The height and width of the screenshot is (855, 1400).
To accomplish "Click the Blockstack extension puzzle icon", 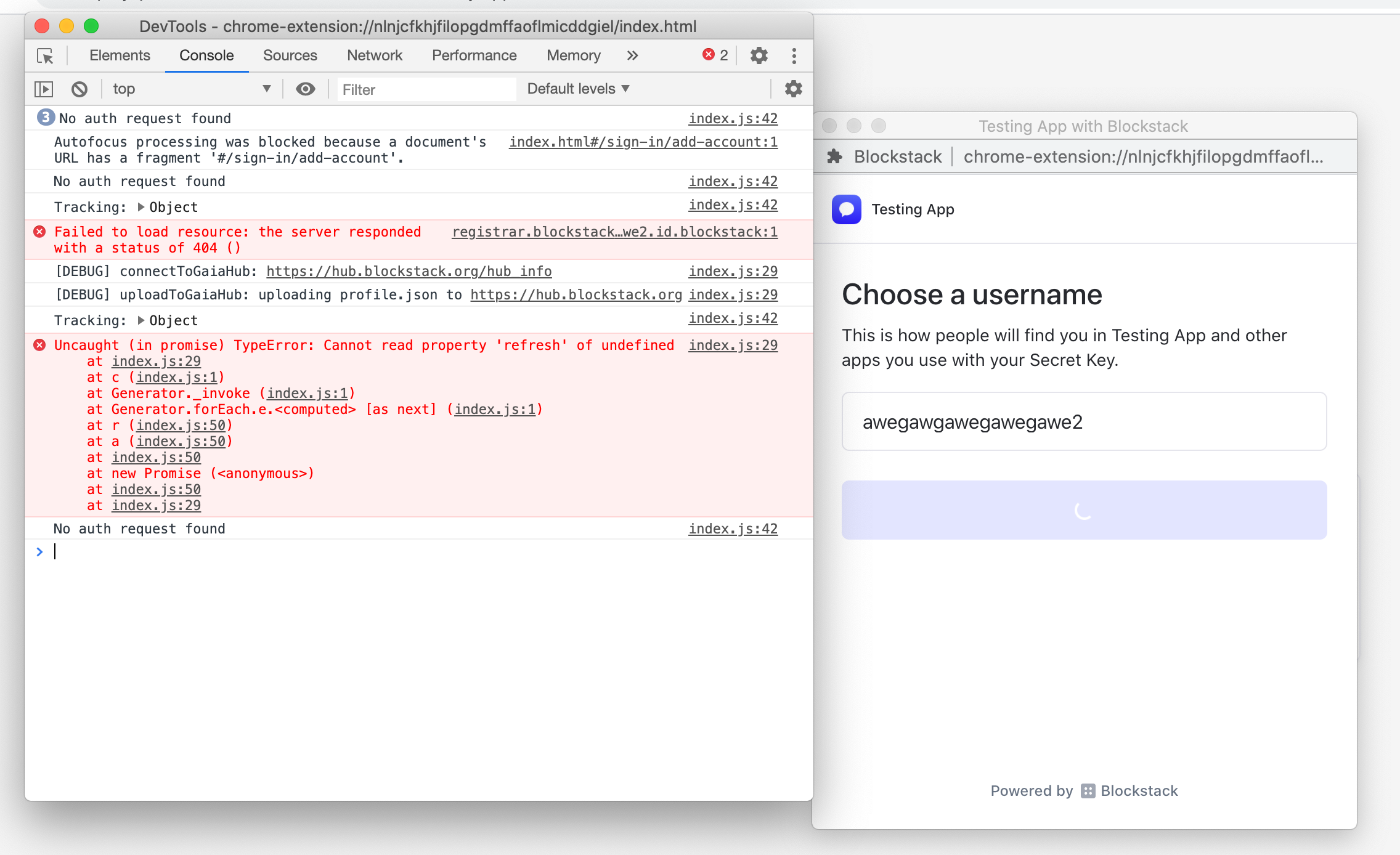I will (x=834, y=156).
